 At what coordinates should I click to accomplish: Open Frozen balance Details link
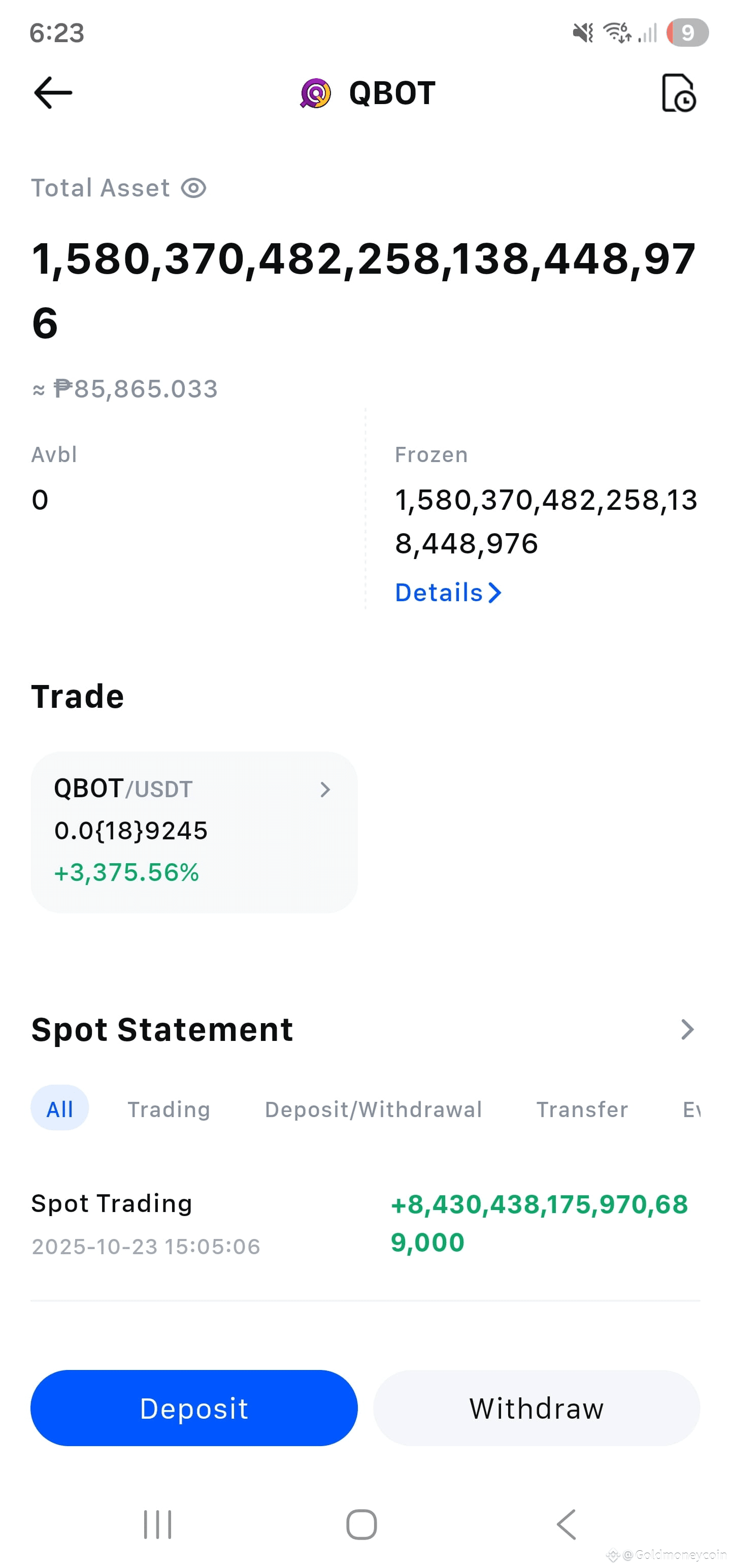[448, 592]
